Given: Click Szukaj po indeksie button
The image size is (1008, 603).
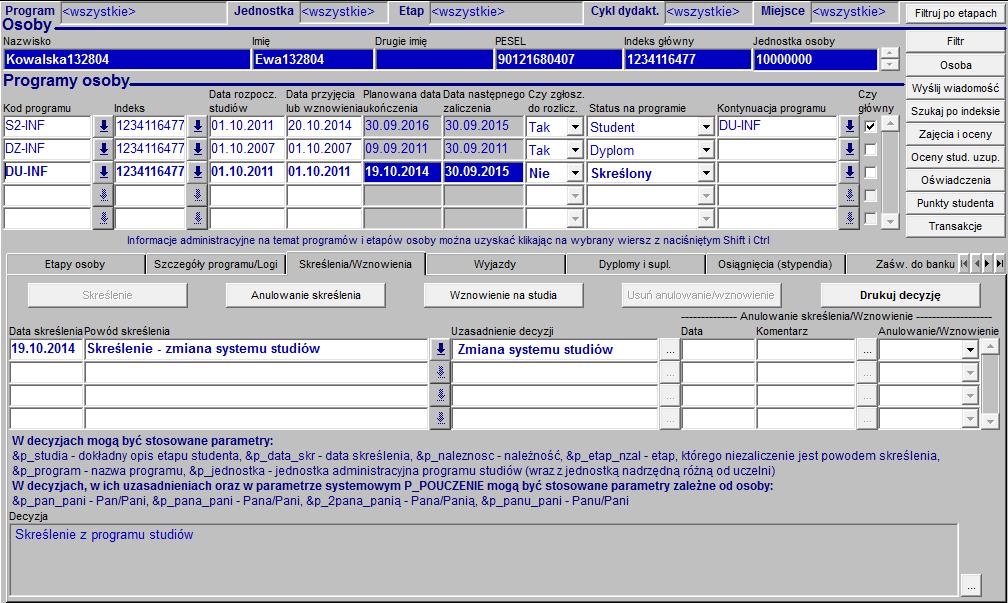Looking at the screenshot, I should tap(955, 111).
